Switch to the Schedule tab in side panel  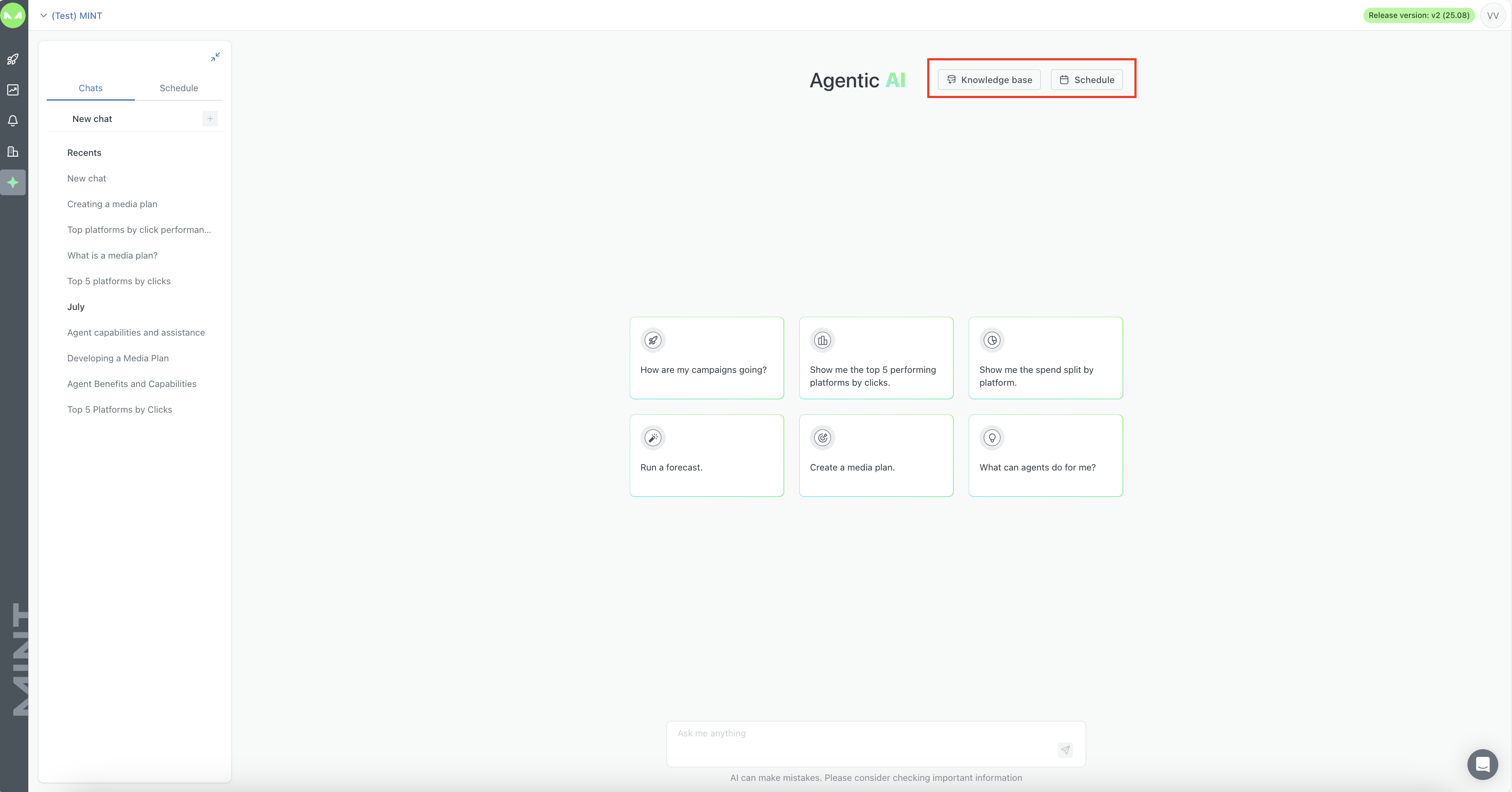point(179,88)
